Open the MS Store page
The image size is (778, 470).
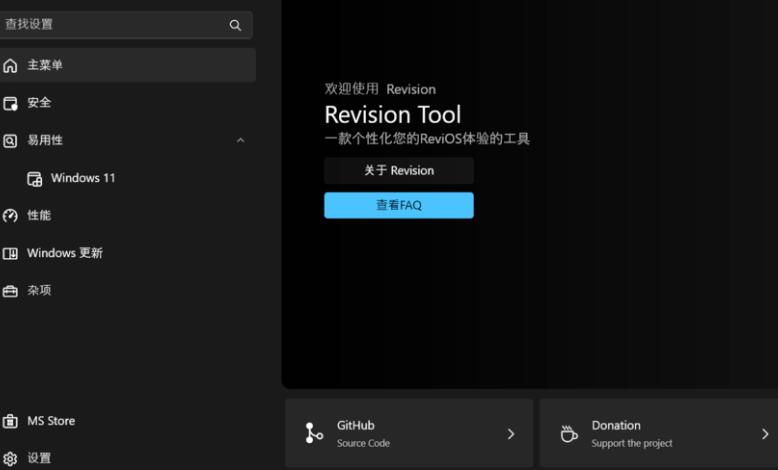pos(128,421)
